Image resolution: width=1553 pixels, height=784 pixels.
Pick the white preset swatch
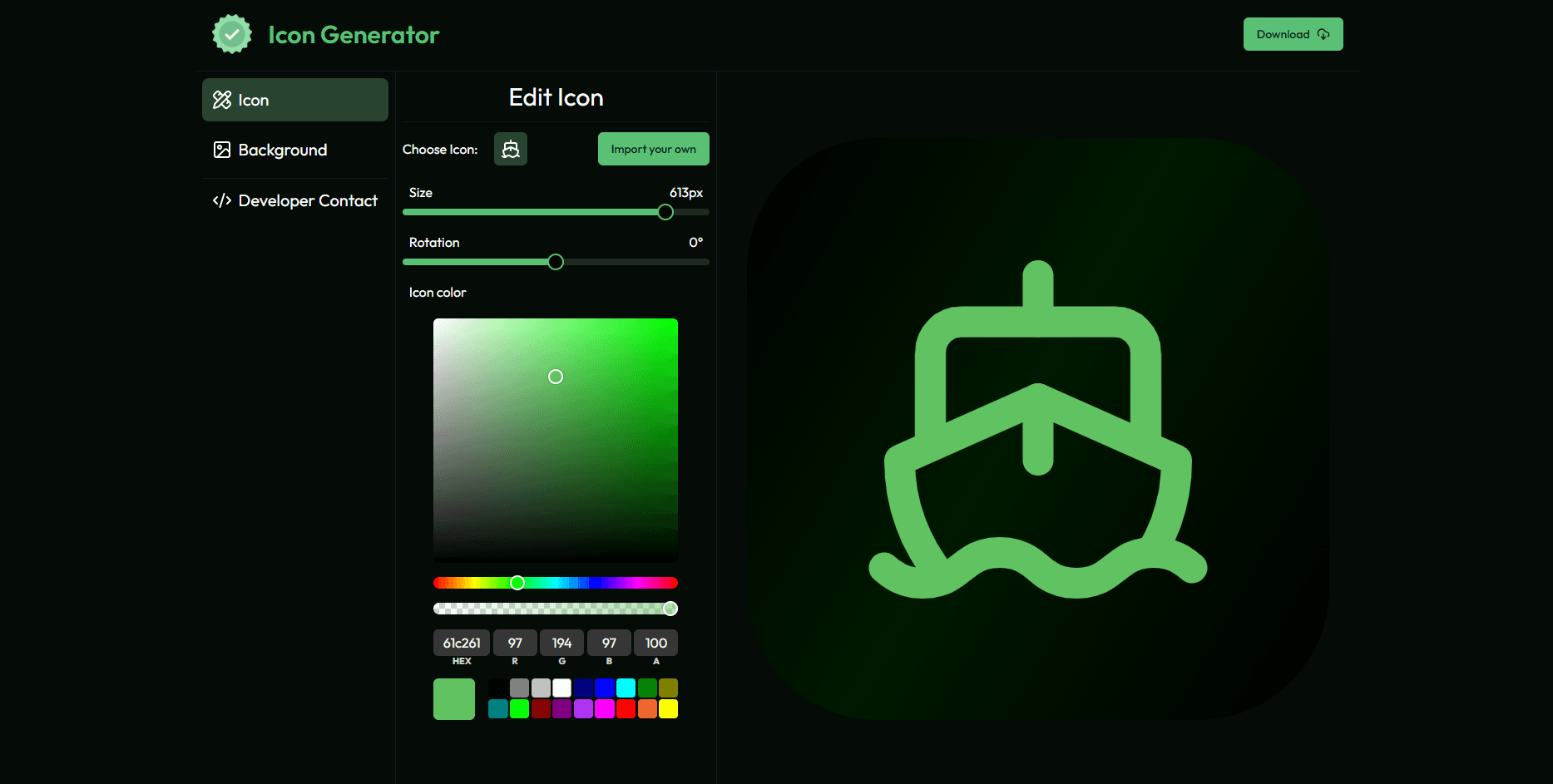tap(562, 688)
